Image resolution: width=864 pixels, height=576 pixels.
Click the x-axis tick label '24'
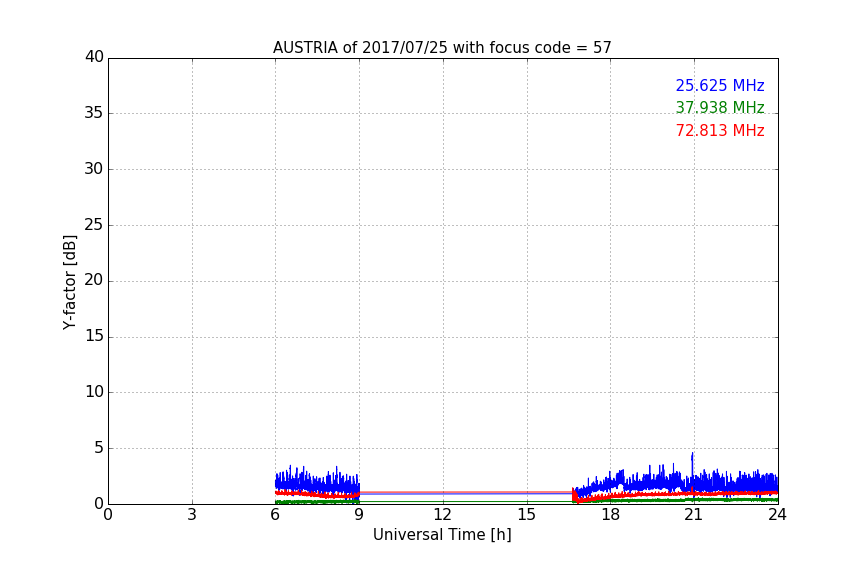[x=777, y=515]
